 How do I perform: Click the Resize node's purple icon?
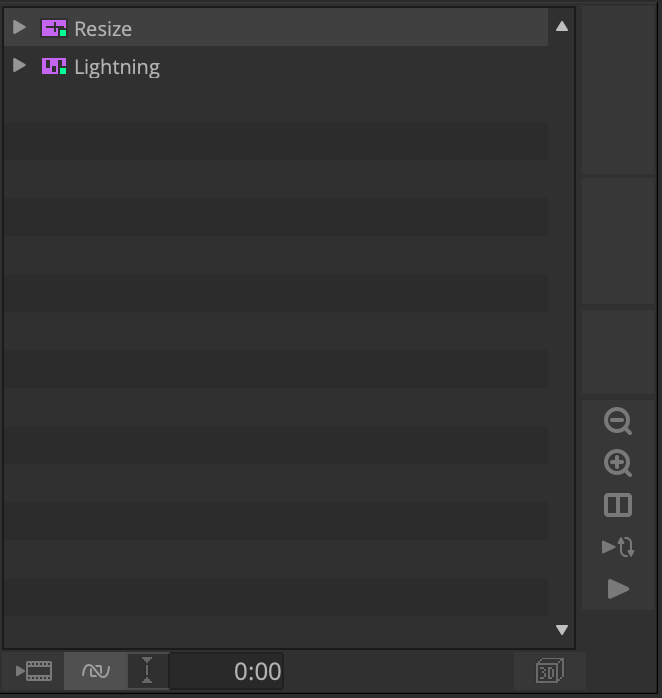(x=53, y=28)
